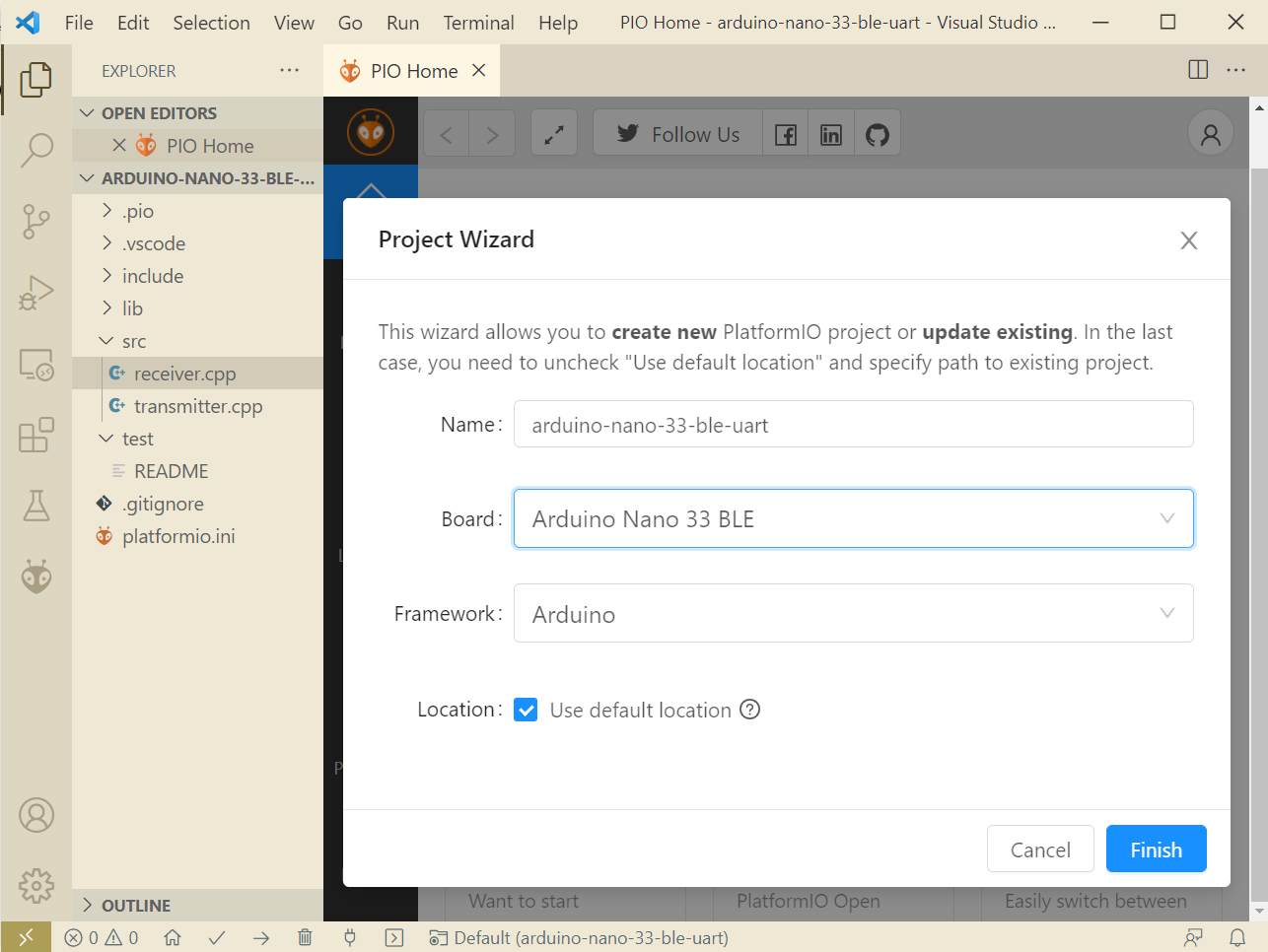The image size is (1268, 952).
Task: Open receiver.cpp file
Action: 197,374
